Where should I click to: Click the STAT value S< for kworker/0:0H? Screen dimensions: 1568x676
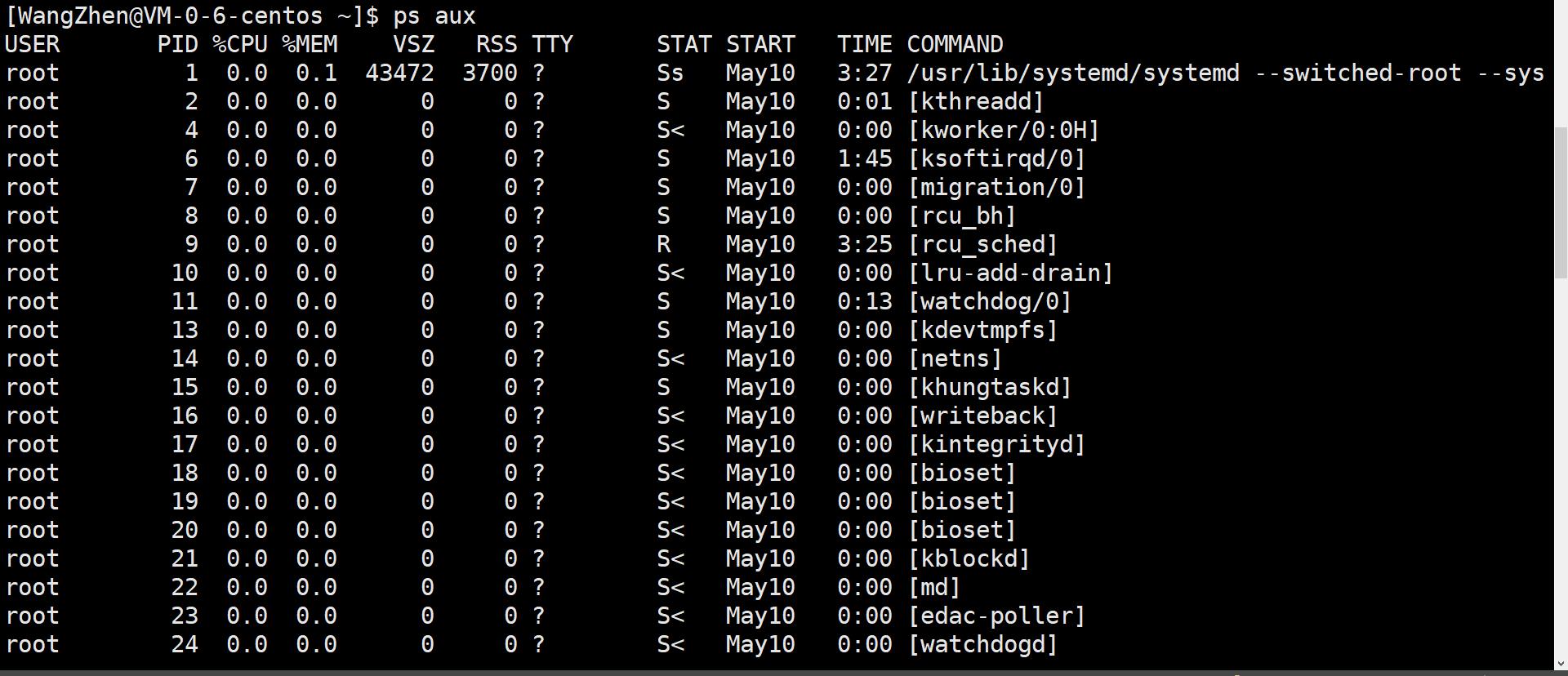pos(670,130)
